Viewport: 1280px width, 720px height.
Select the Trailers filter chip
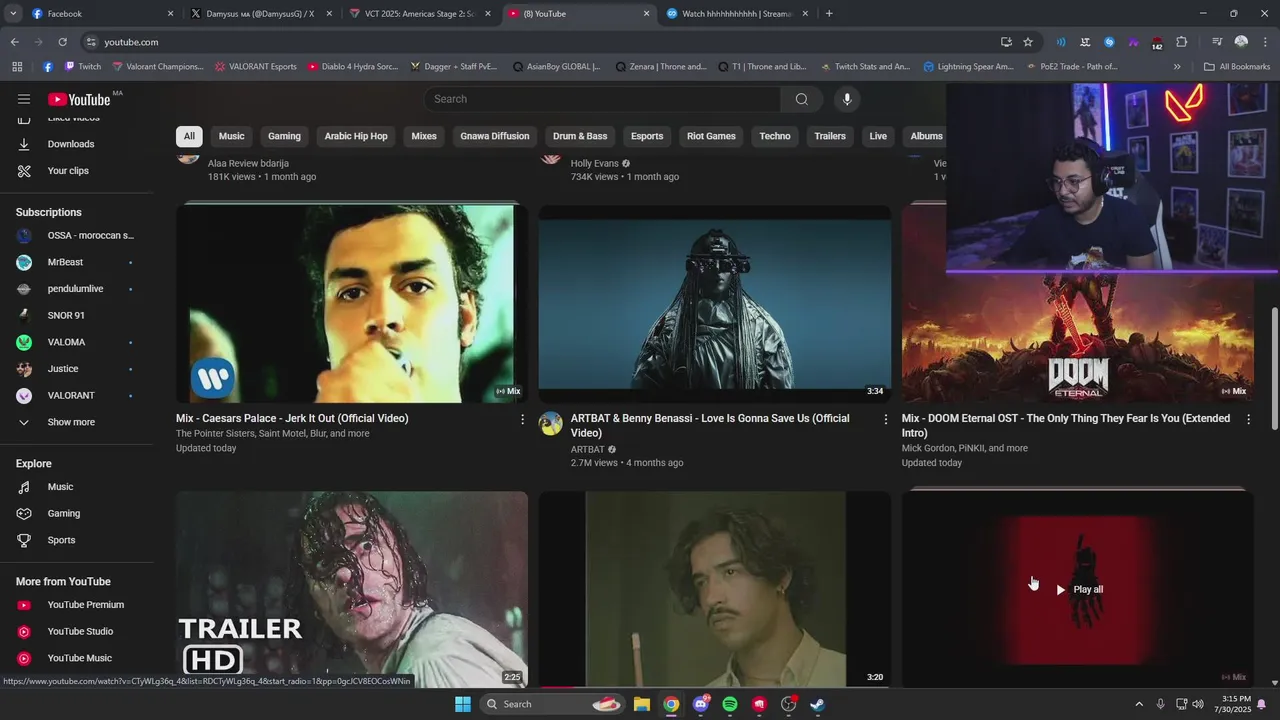pyautogui.click(x=830, y=136)
